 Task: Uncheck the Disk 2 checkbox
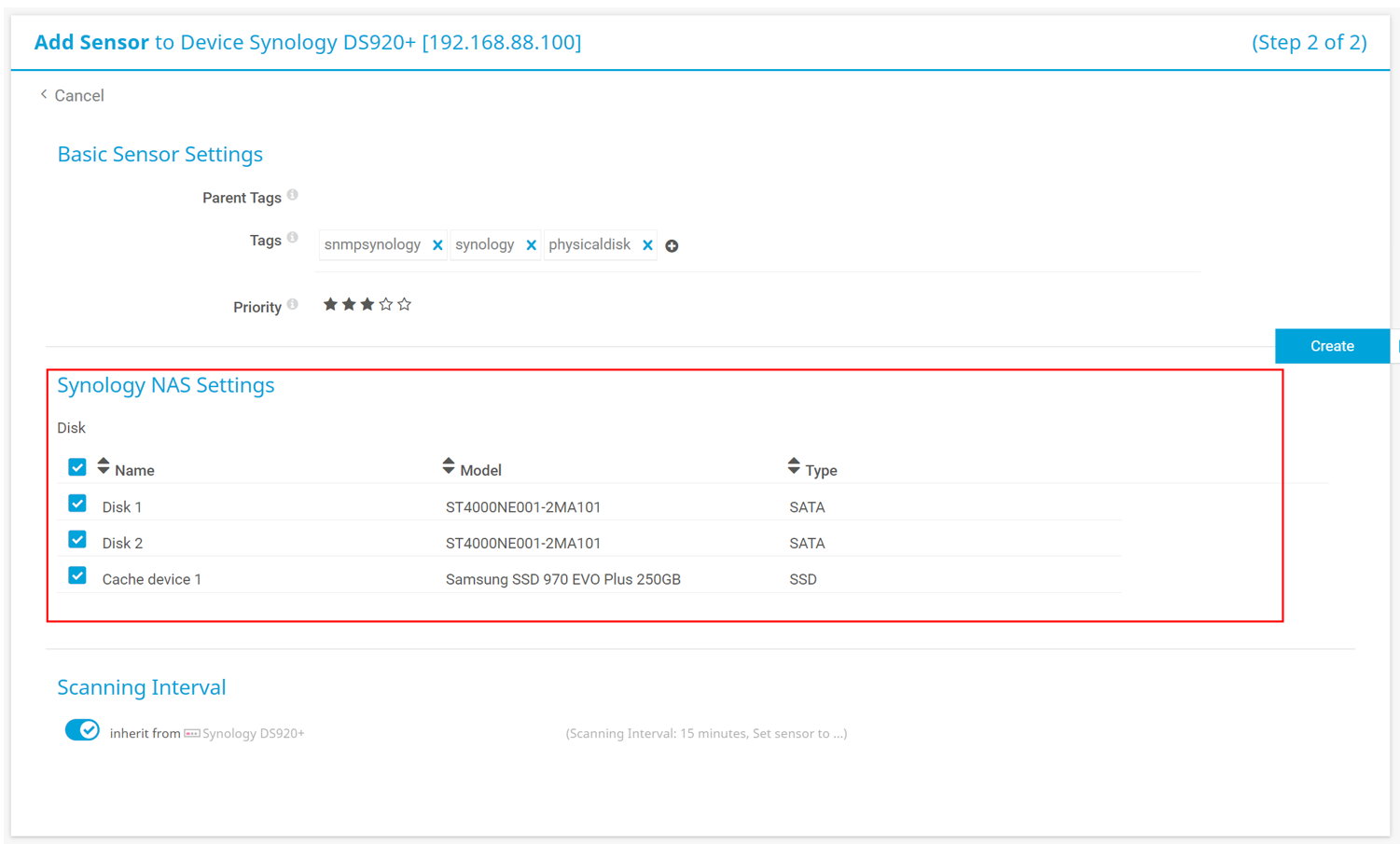77,540
